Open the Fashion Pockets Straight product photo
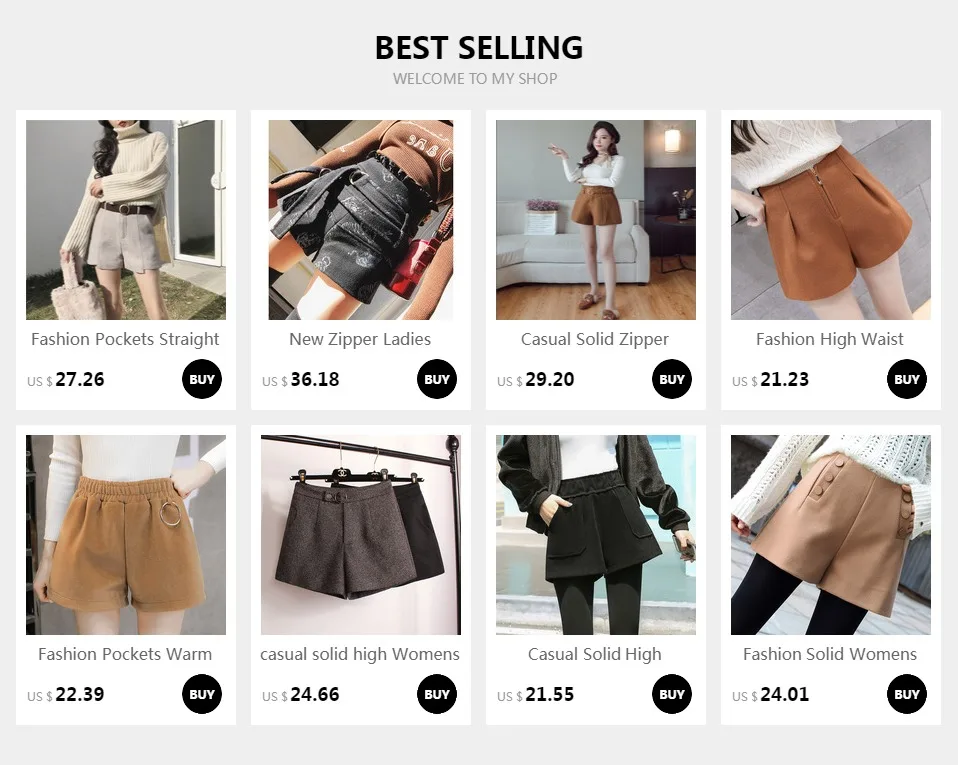Viewport: 958px width, 765px height. (126, 220)
